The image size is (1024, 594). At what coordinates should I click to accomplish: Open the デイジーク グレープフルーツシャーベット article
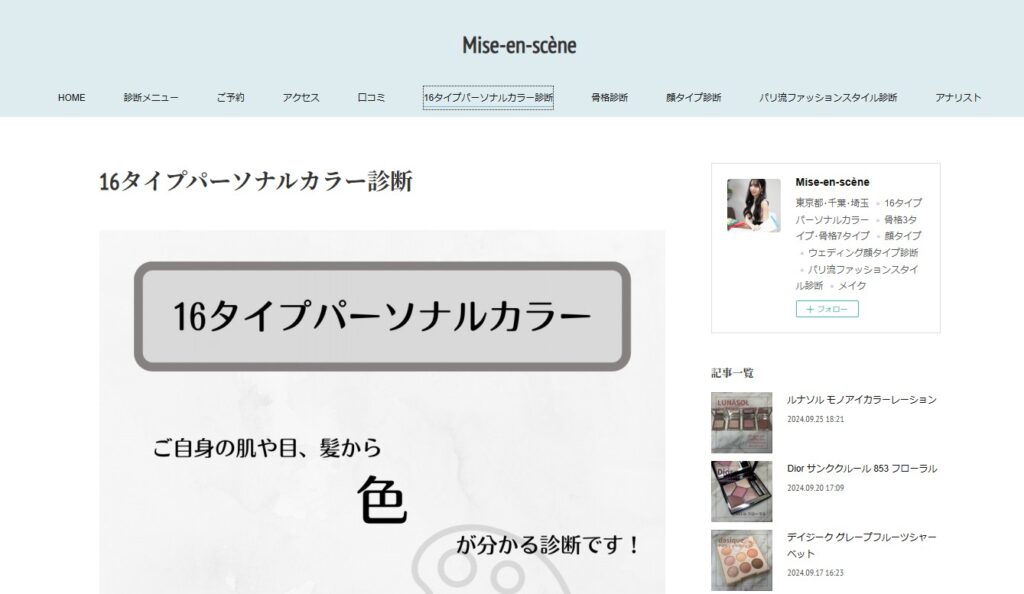tap(861, 545)
